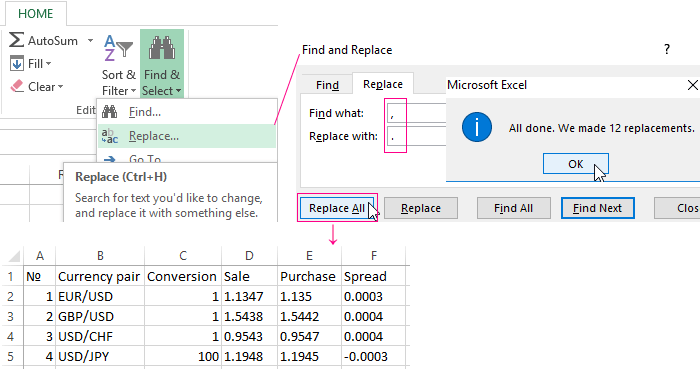700x369 pixels.
Task: Select the cell with value 0.9543
Action: [249, 336]
